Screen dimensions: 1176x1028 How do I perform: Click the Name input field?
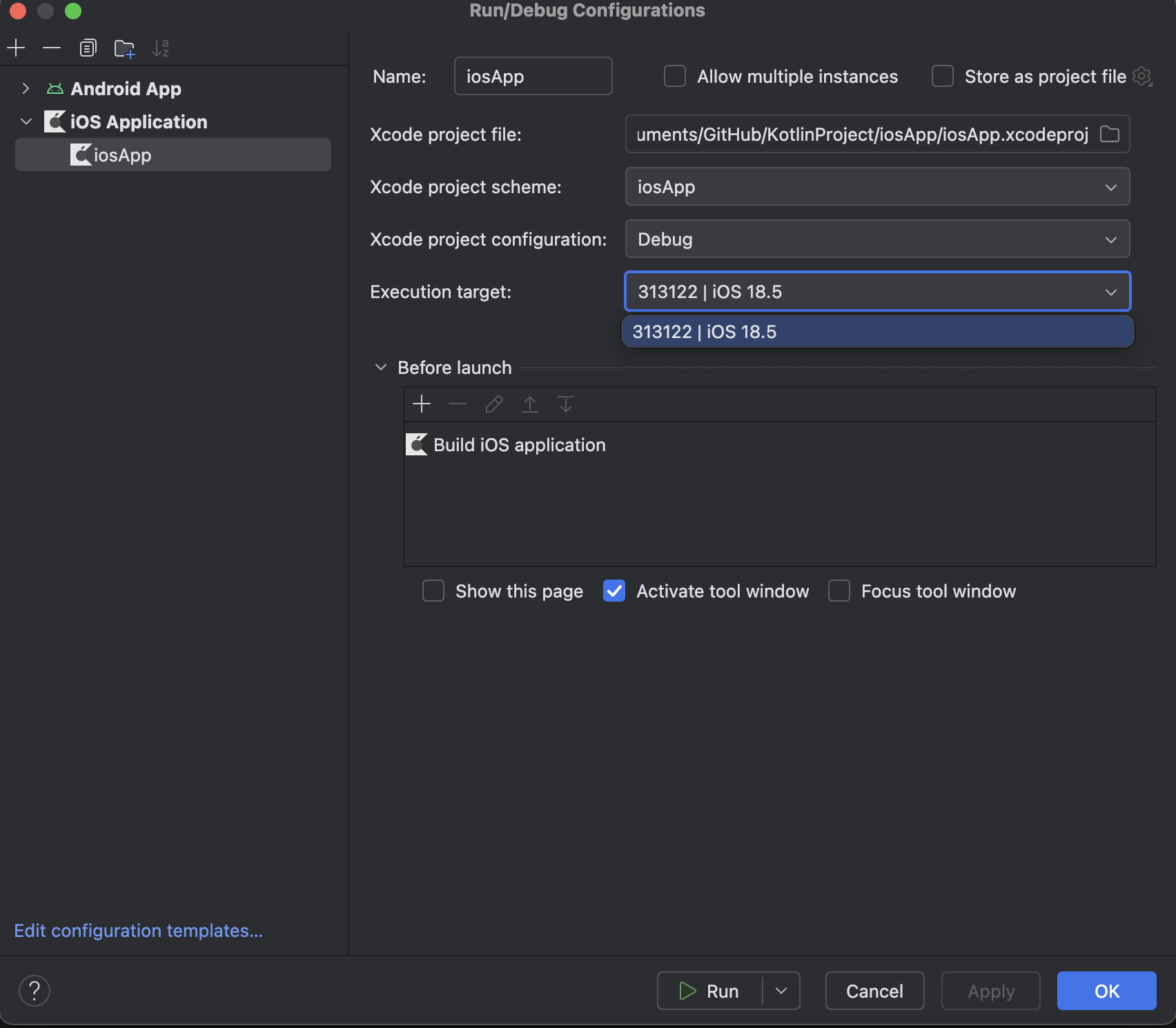tap(533, 76)
